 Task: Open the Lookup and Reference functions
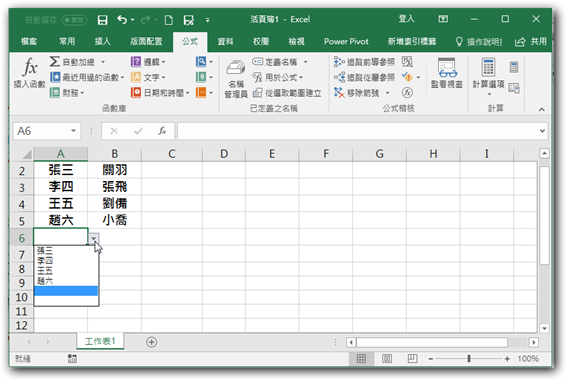[x=204, y=62]
